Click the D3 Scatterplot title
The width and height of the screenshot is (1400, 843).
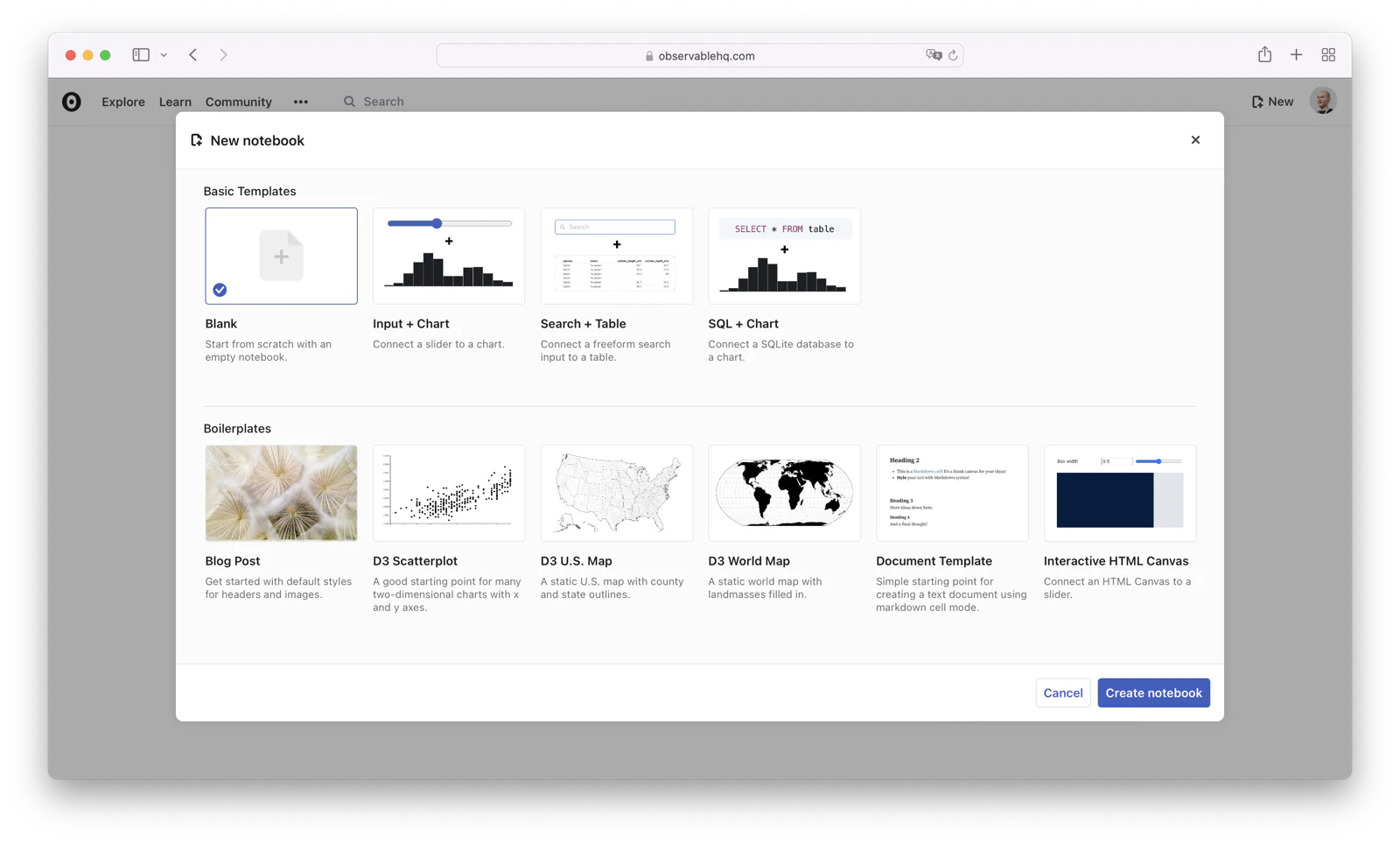416,561
